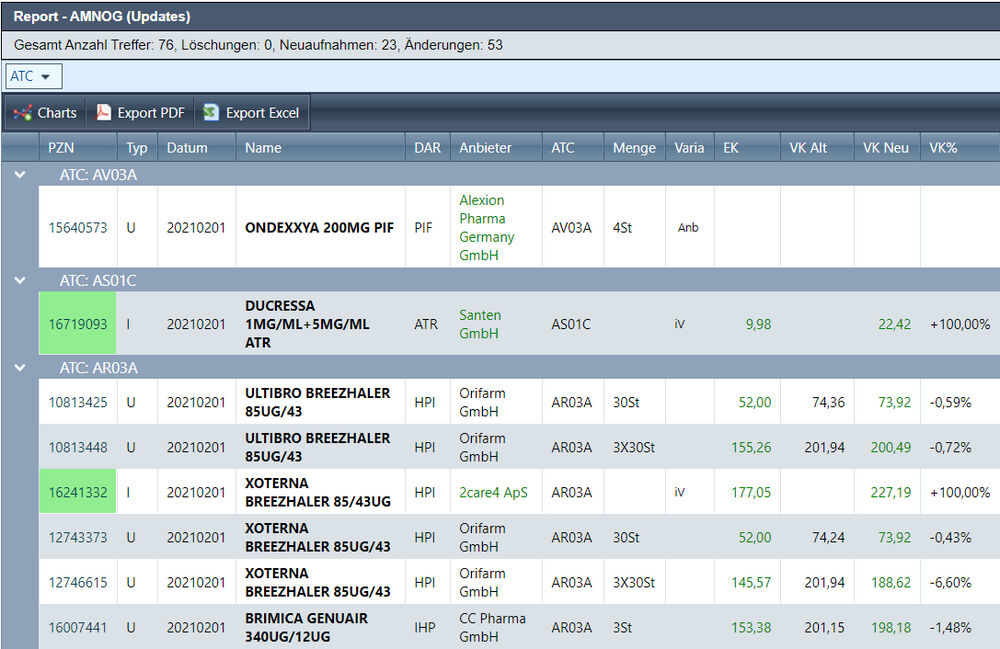Click the Anb value in Varia column
Viewport: 1000px width, 649px height.
[688, 228]
